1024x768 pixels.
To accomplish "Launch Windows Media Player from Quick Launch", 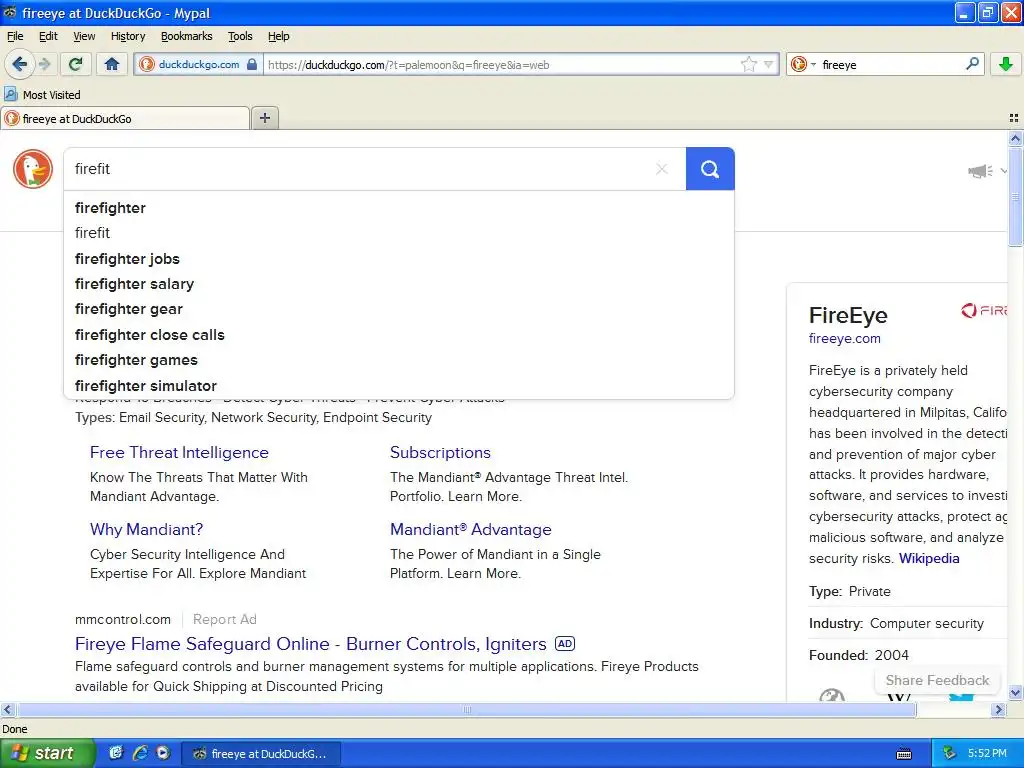I will (163, 753).
